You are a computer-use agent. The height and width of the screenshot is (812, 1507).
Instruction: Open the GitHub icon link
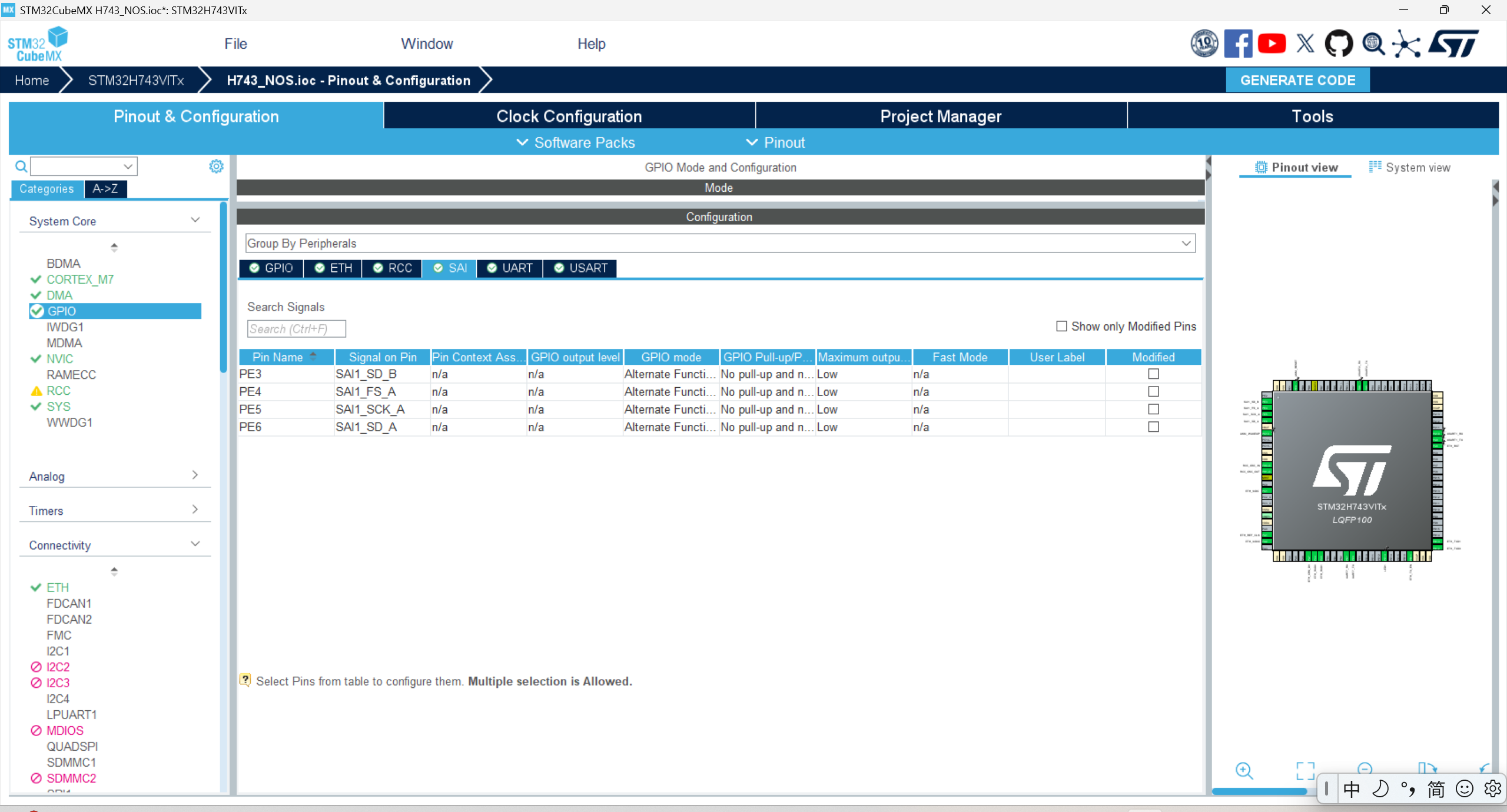coord(1339,44)
